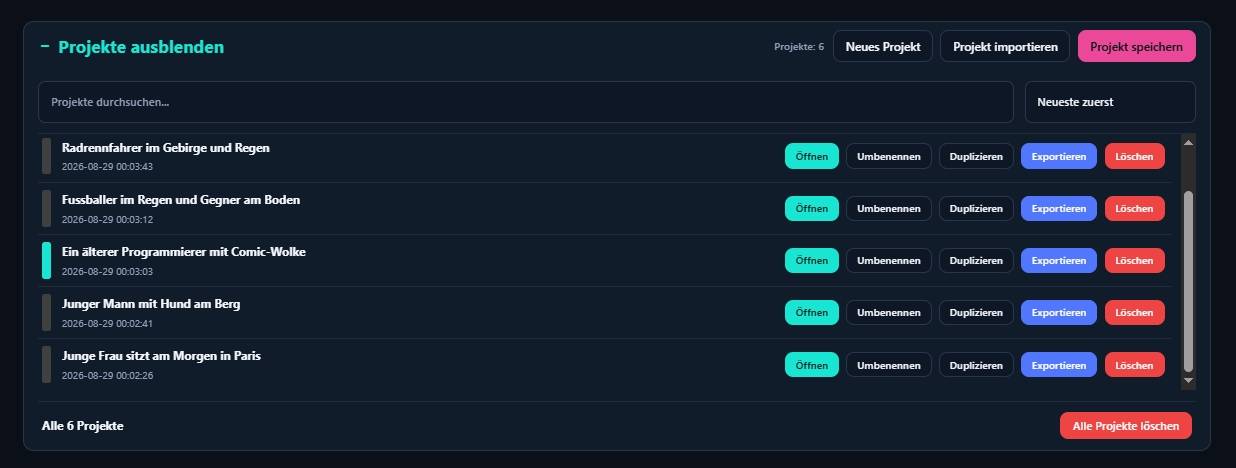Focus the Projekte durchsuchen search field
Viewport: 1236px width, 468px height.
(526, 102)
